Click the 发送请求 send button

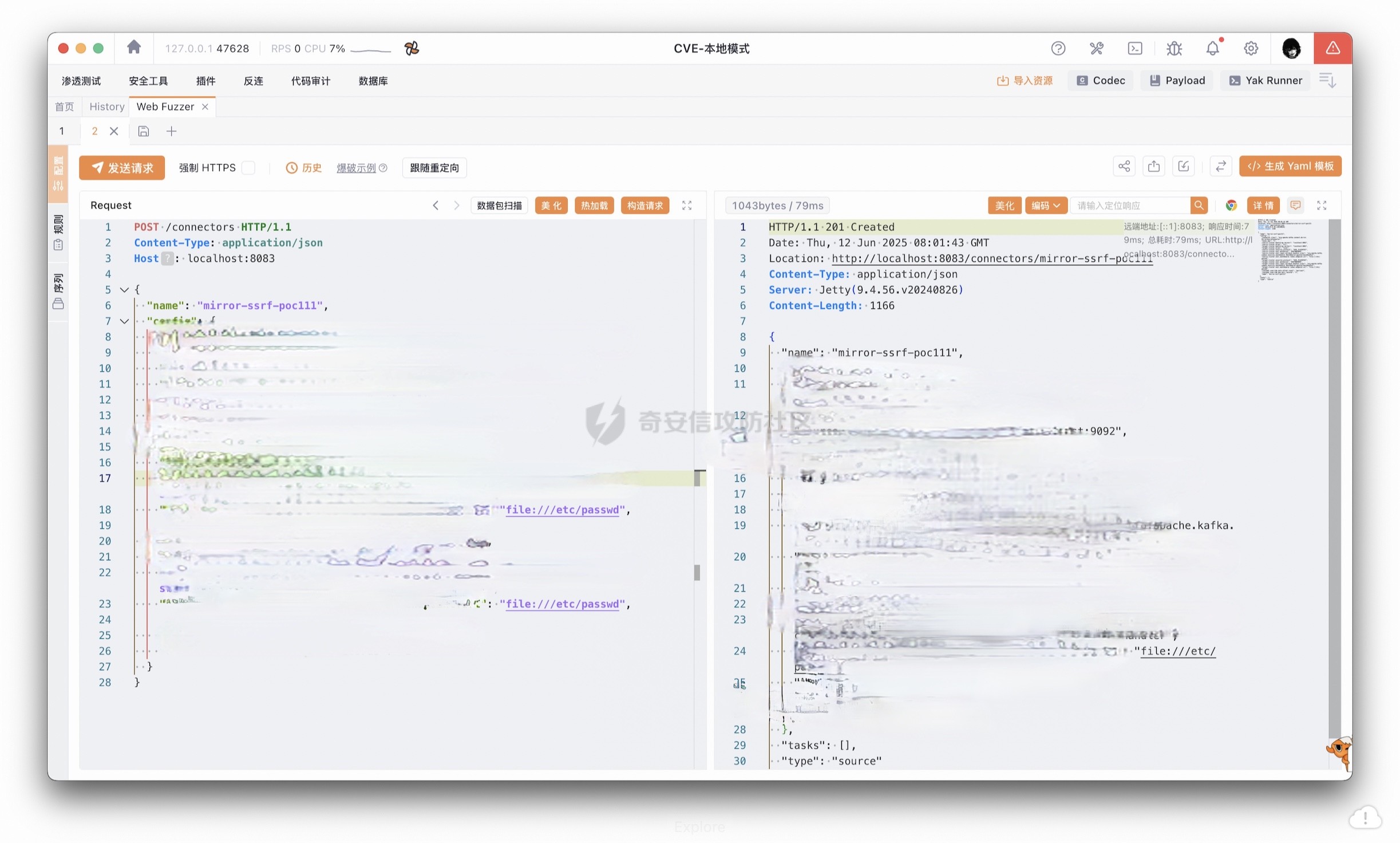tap(122, 168)
